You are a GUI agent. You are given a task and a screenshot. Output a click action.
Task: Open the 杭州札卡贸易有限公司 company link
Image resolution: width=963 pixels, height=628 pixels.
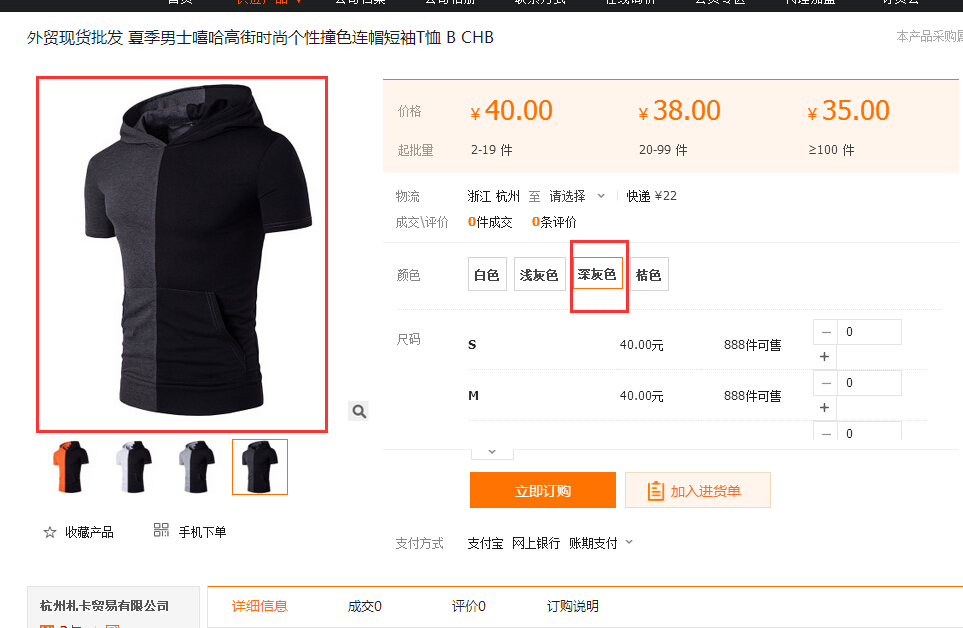click(x=104, y=606)
